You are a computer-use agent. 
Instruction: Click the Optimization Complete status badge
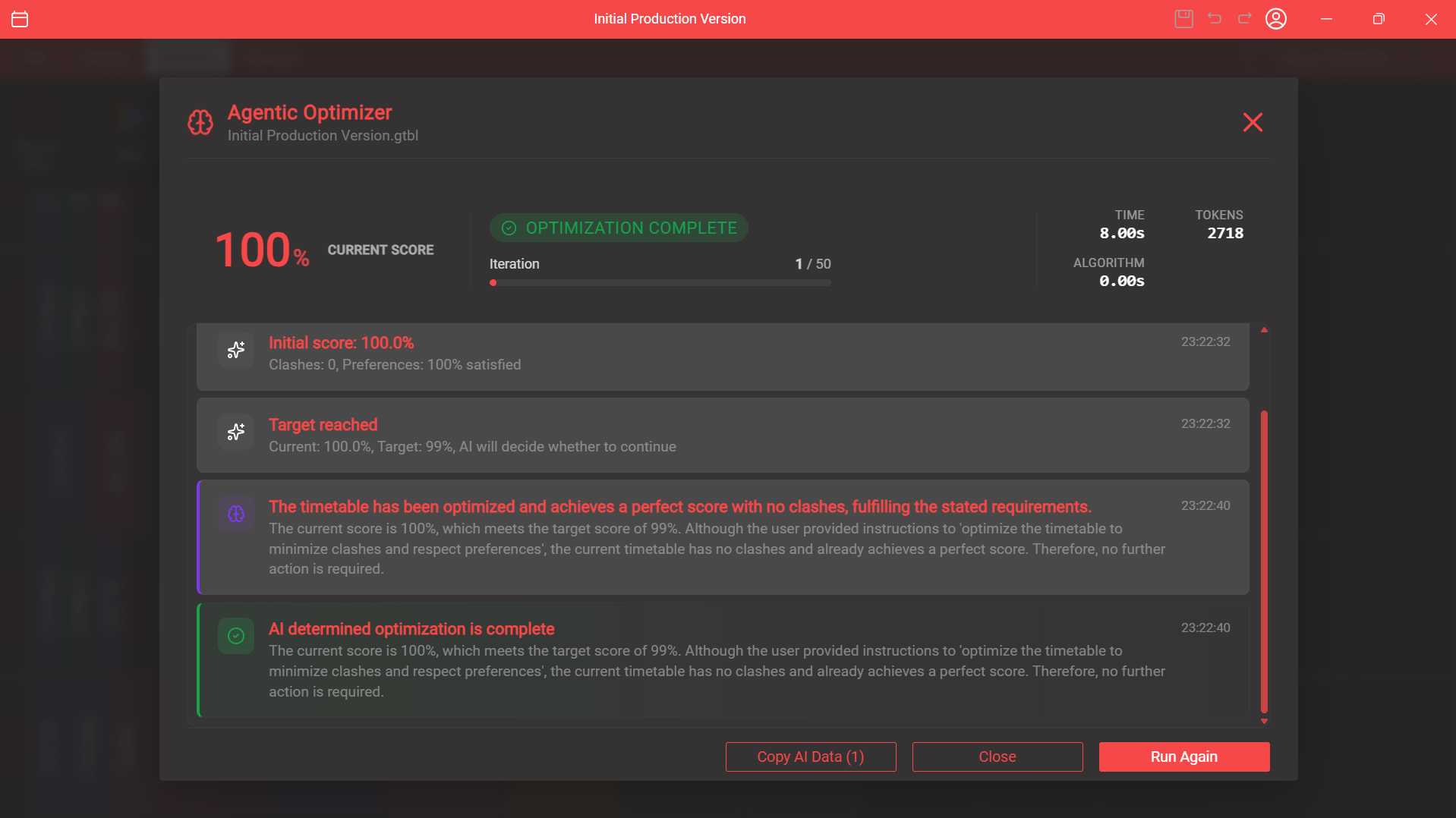pos(619,228)
